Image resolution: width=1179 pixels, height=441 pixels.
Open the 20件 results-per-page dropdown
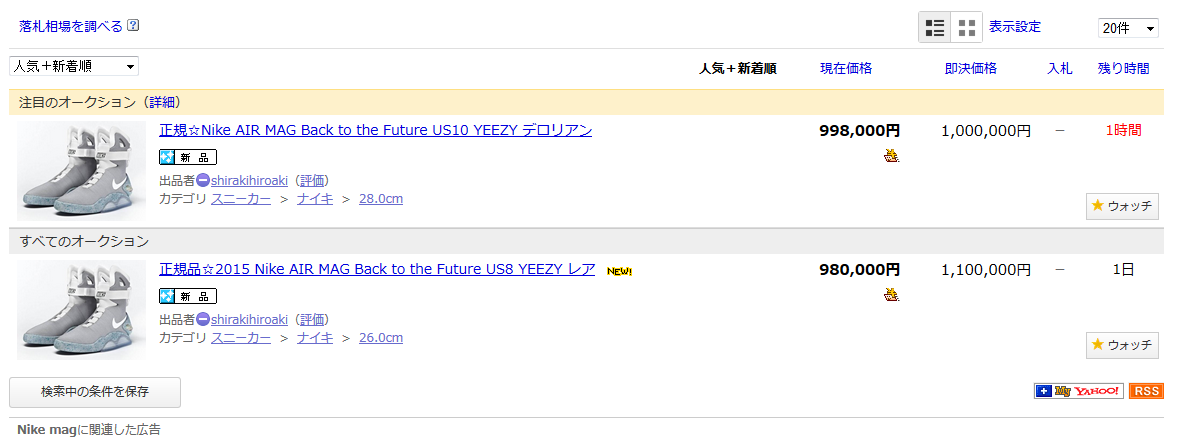click(1128, 28)
